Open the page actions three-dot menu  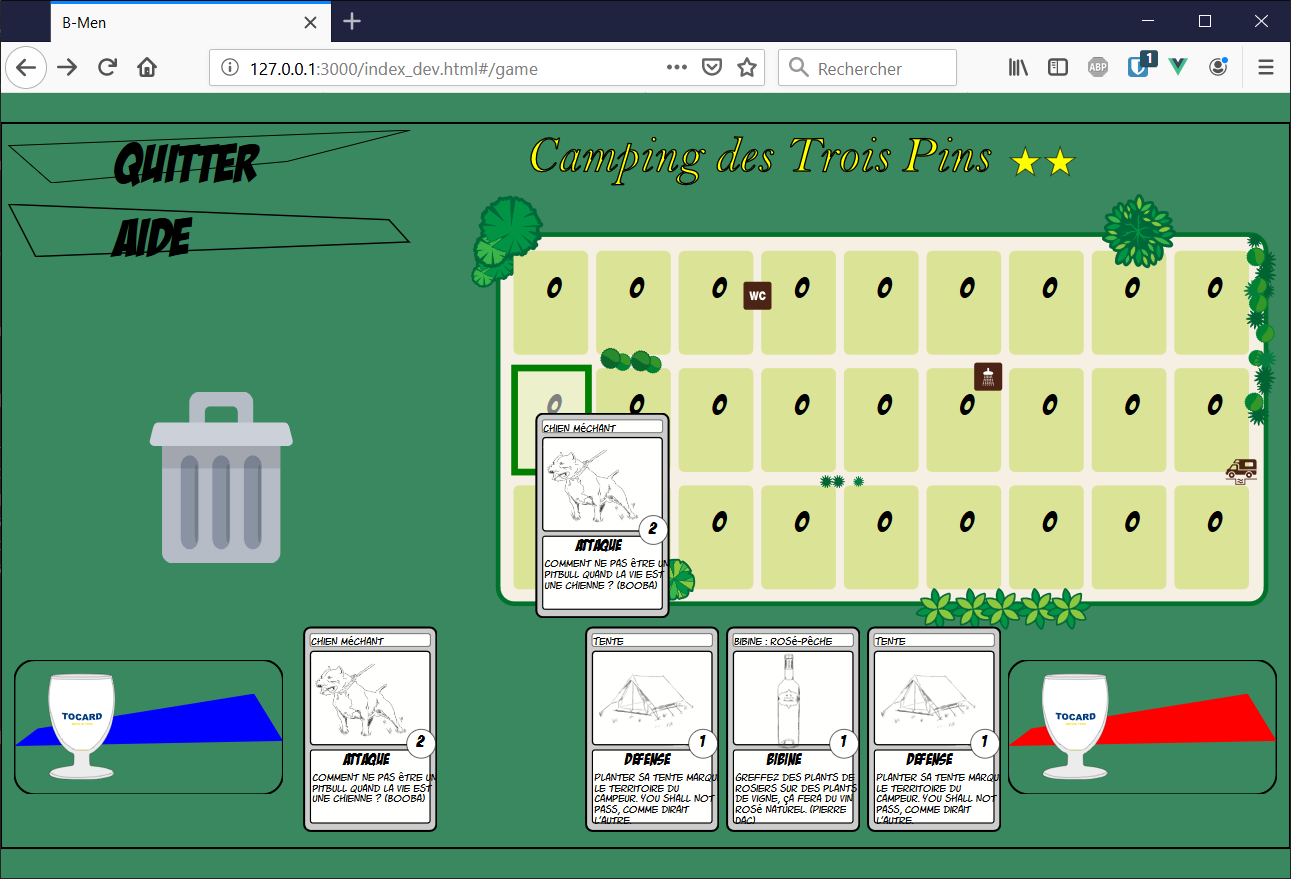[x=677, y=68]
